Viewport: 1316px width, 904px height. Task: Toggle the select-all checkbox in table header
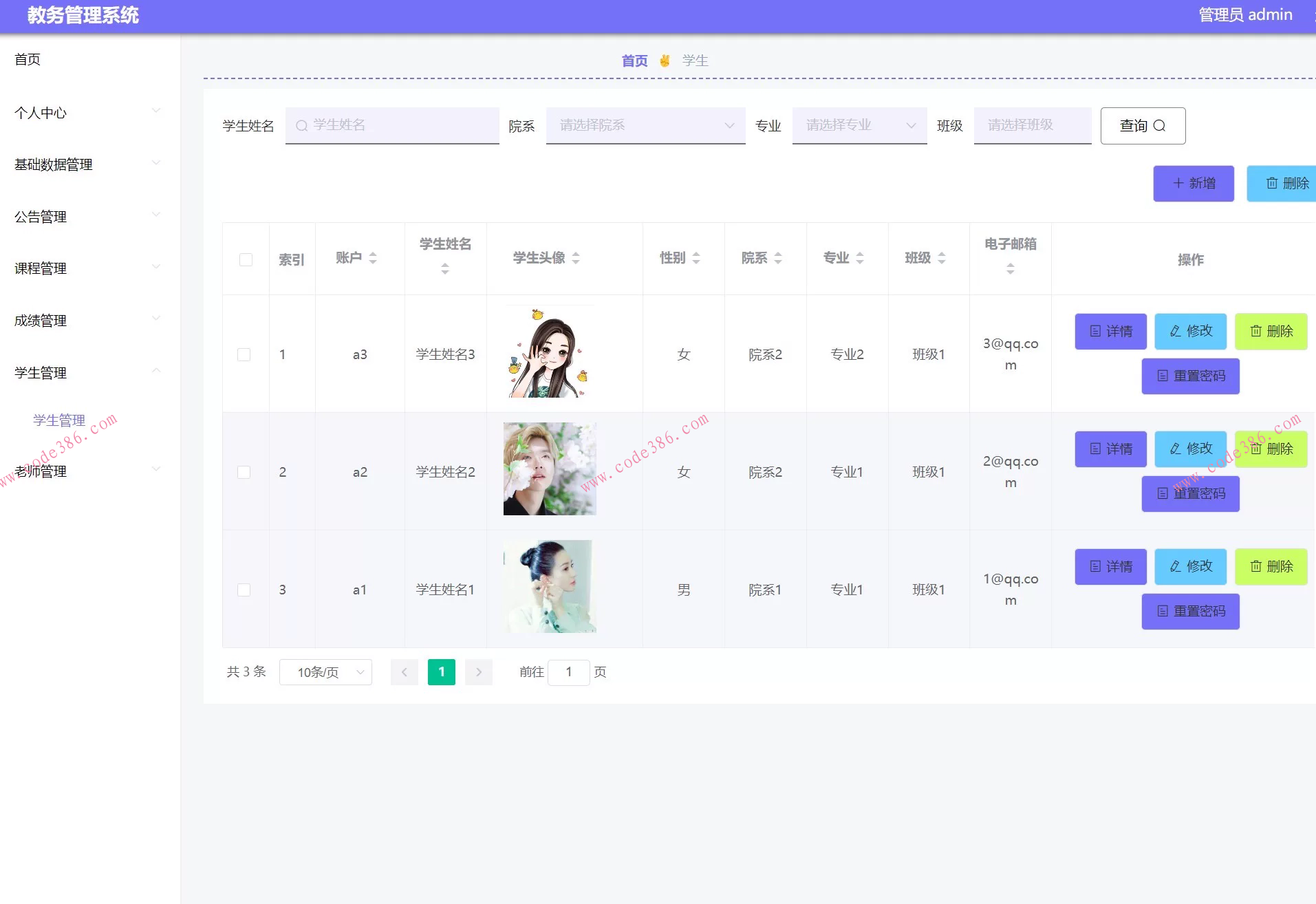click(246, 259)
